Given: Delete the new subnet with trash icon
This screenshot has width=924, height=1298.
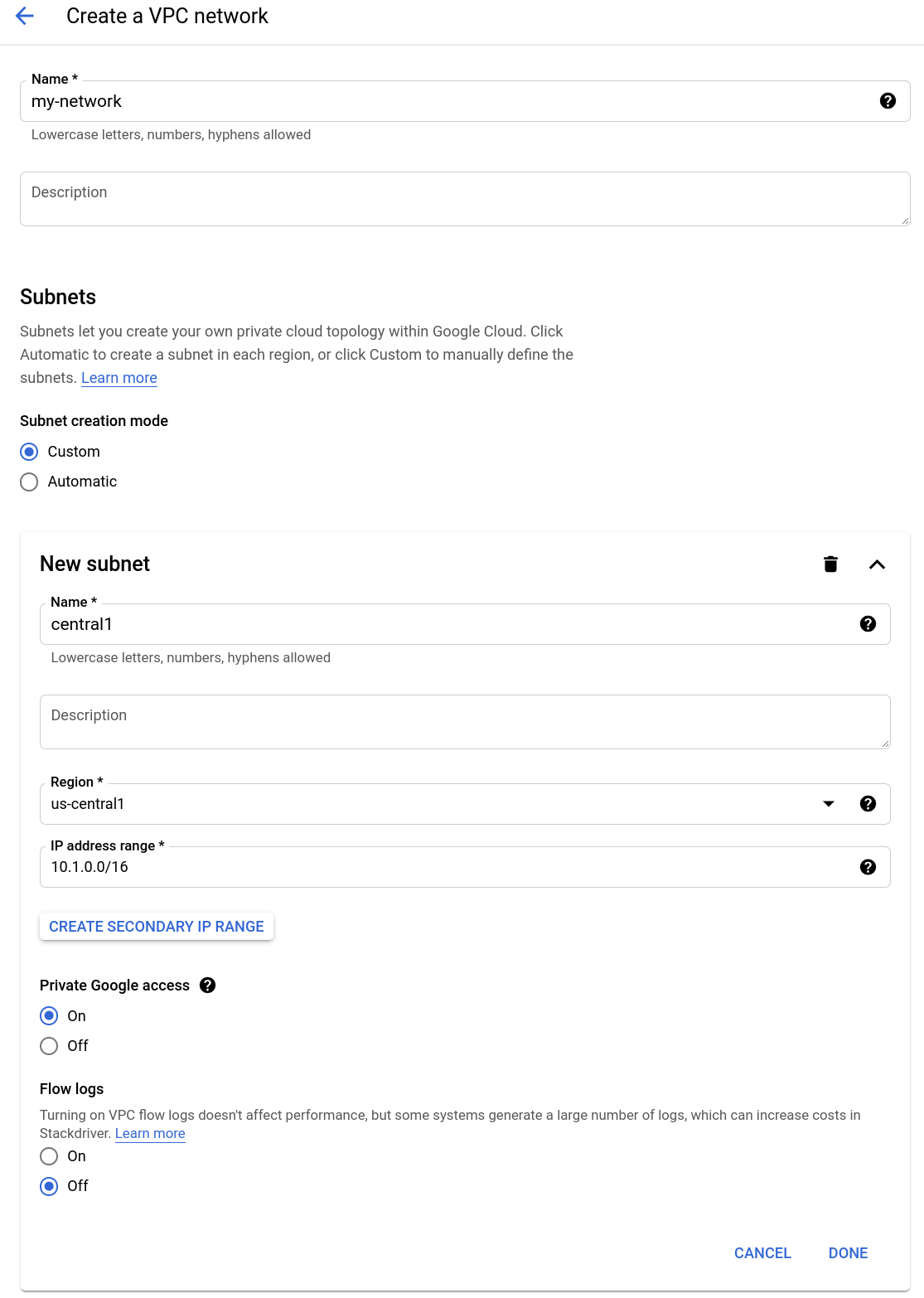Looking at the screenshot, I should (830, 564).
